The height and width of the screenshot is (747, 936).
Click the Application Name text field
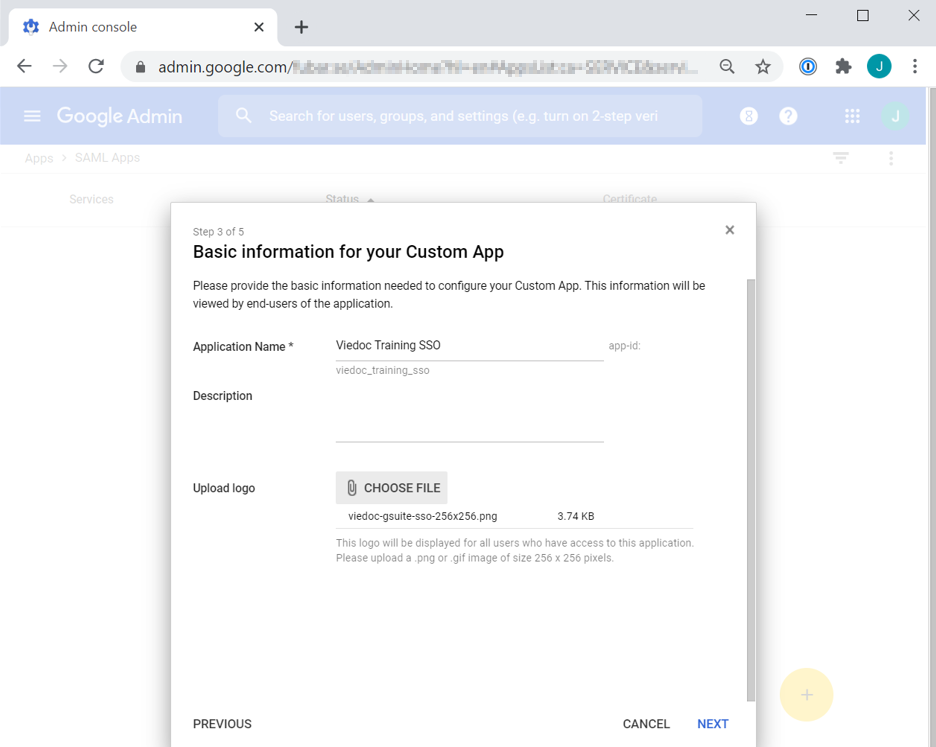point(469,346)
